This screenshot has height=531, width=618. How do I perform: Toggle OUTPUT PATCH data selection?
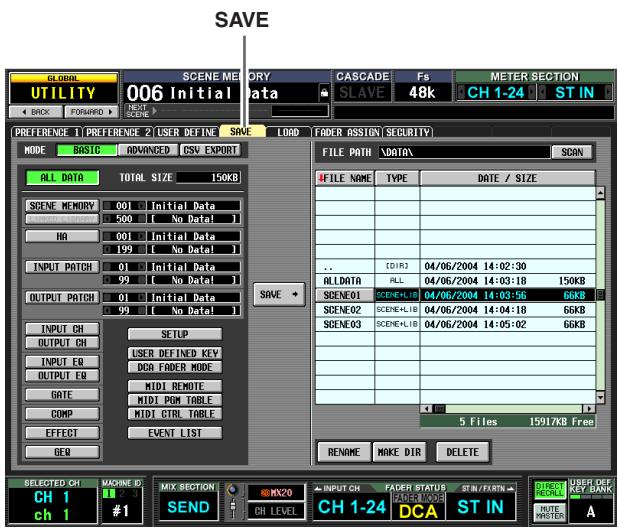pyautogui.click(x=62, y=297)
